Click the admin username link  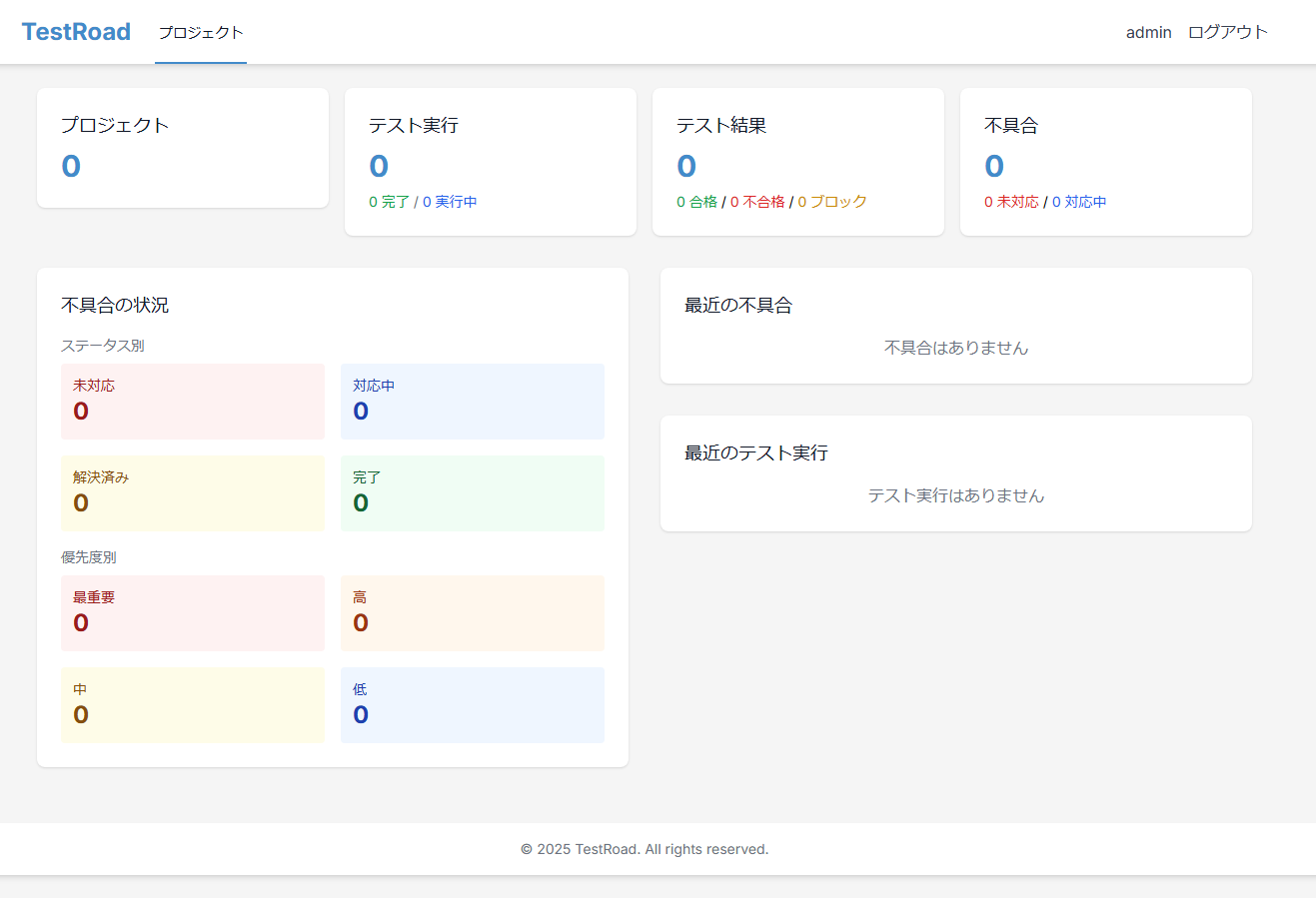pyautogui.click(x=1148, y=32)
